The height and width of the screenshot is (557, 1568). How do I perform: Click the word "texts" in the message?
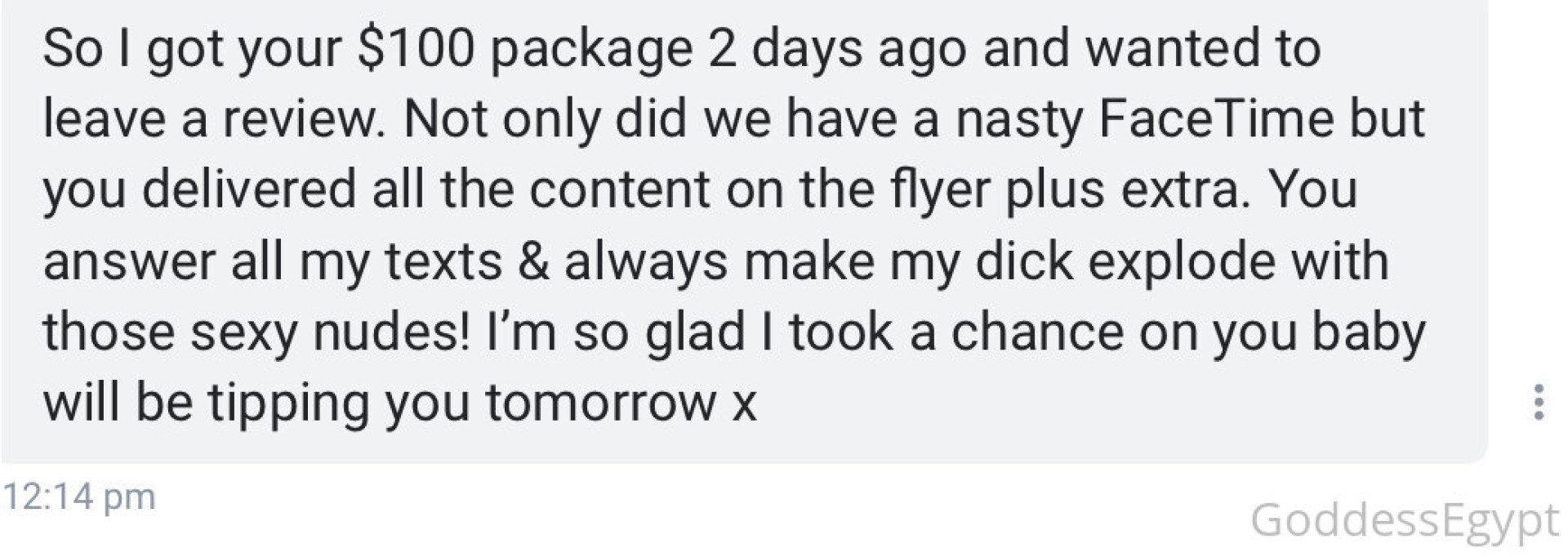443,262
